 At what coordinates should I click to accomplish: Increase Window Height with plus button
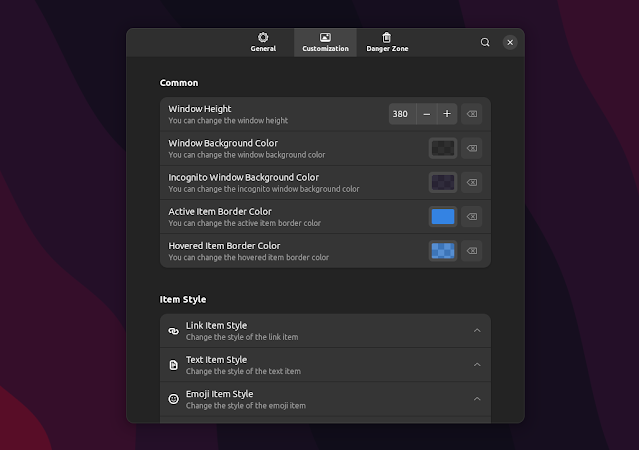447,114
